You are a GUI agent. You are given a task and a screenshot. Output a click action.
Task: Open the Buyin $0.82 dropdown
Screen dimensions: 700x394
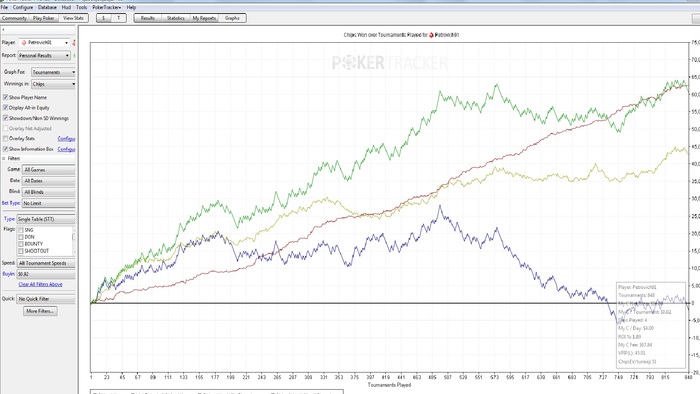(x=46, y=274)
